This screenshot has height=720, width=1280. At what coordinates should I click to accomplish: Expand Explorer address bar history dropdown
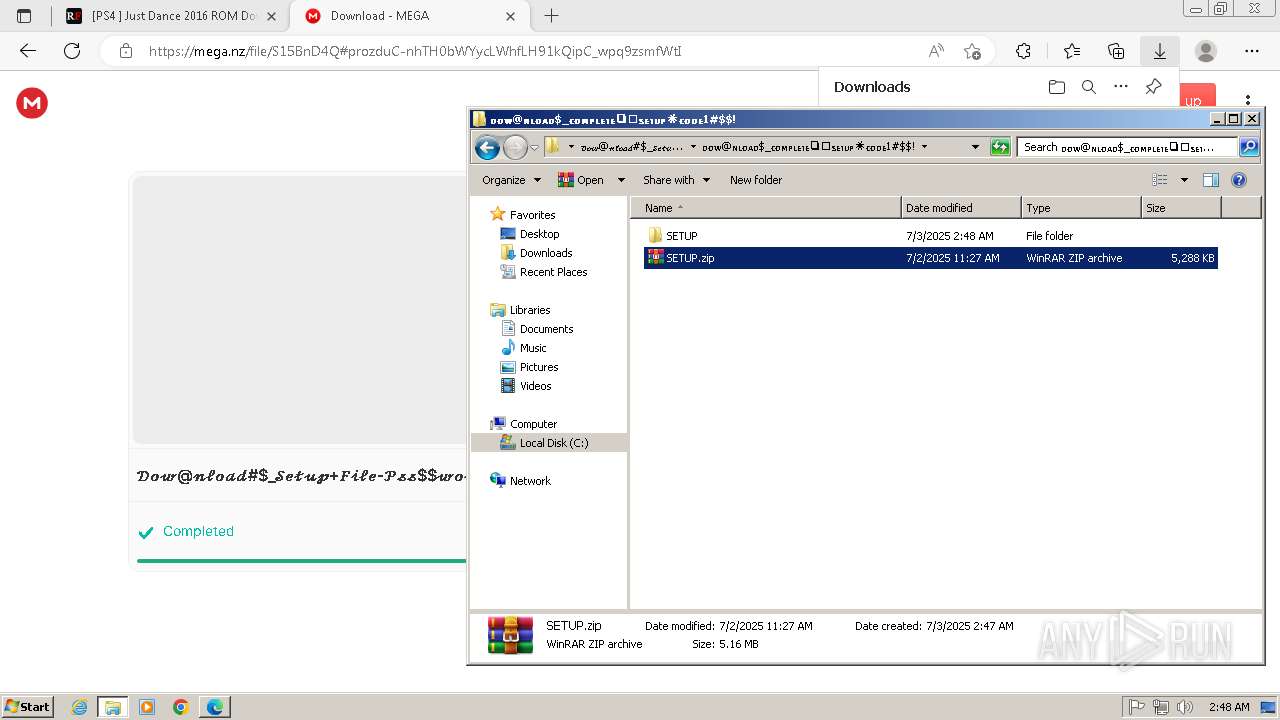tap(975, 147)
